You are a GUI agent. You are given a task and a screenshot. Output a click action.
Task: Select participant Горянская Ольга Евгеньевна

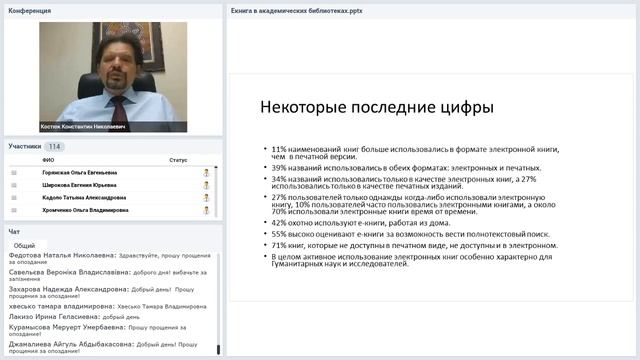[x=80, y=173]
